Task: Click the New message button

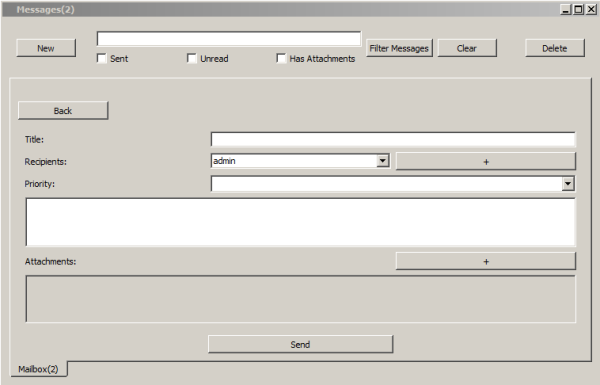Action: point(46,48)
